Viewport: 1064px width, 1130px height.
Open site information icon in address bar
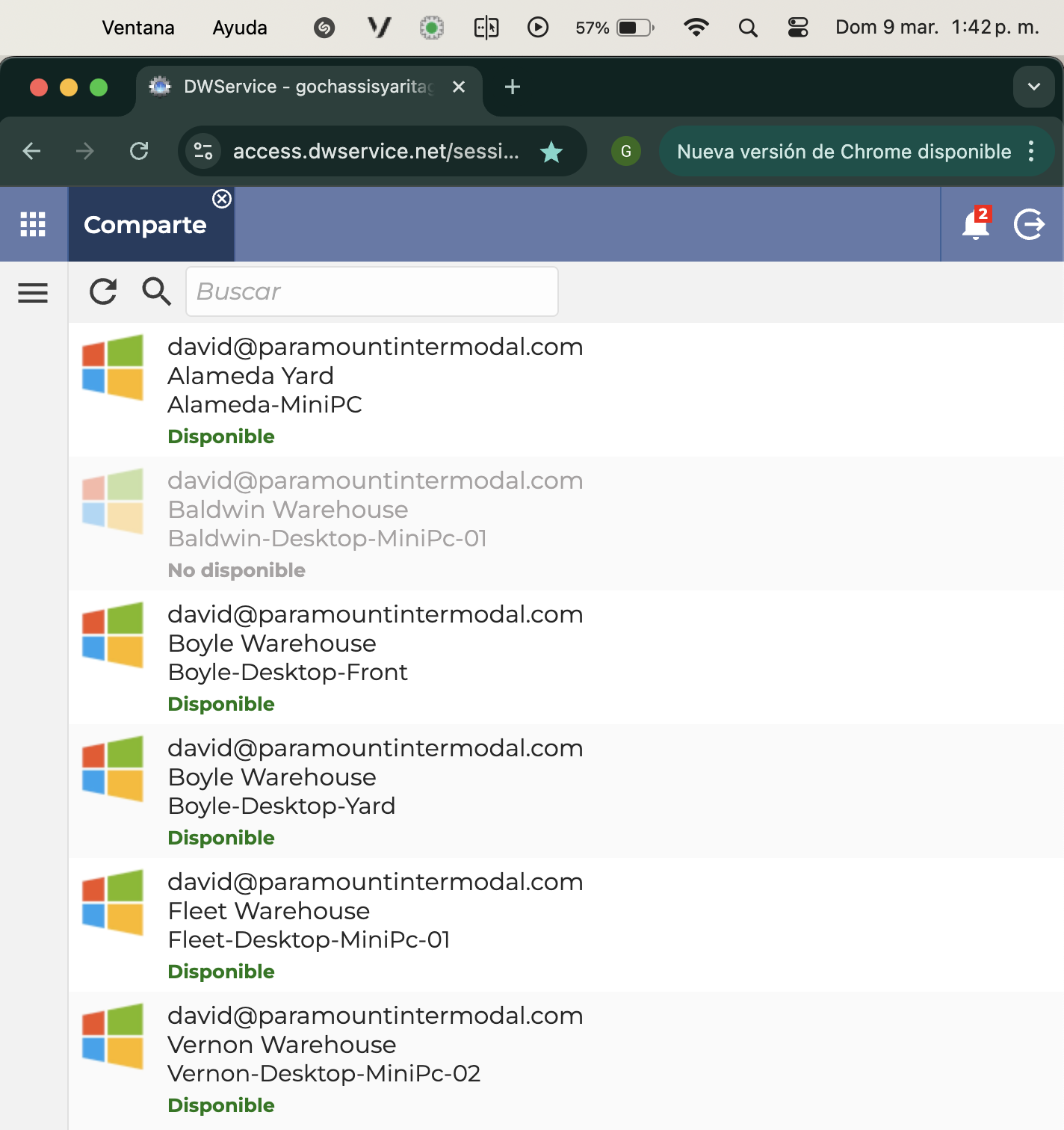pos(203,151)
